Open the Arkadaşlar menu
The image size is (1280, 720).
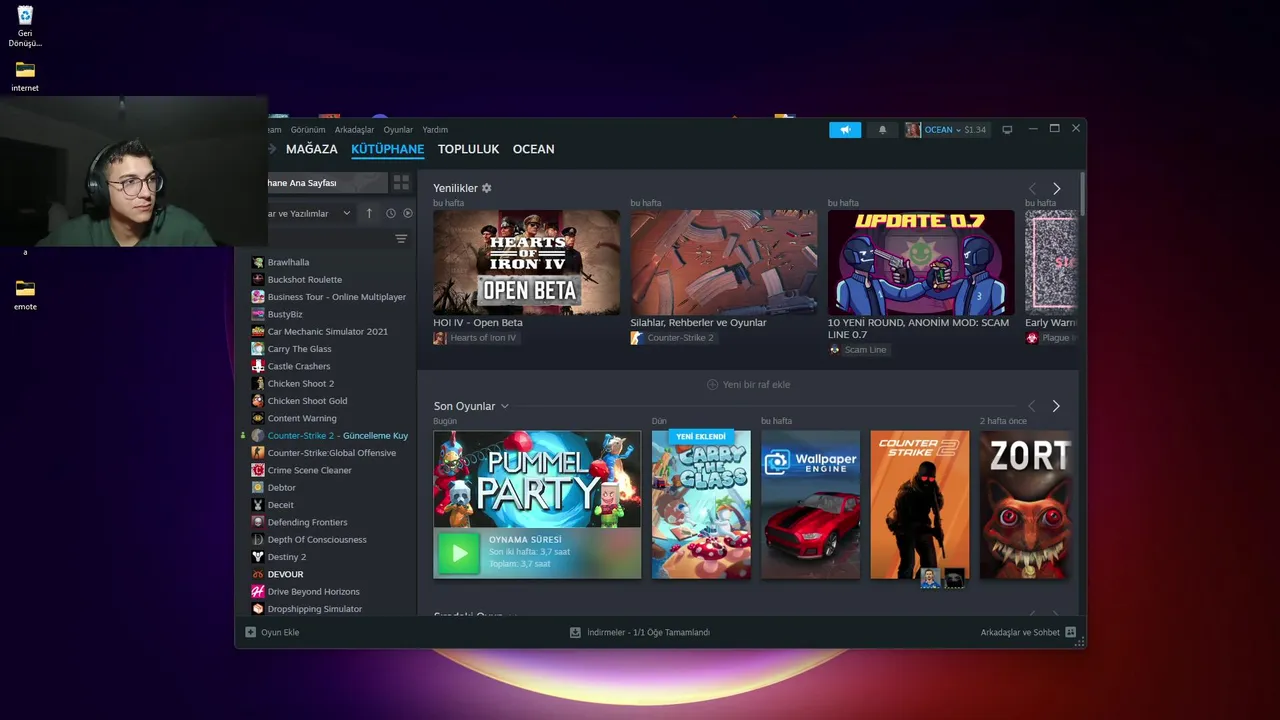[x=354, y=130]
